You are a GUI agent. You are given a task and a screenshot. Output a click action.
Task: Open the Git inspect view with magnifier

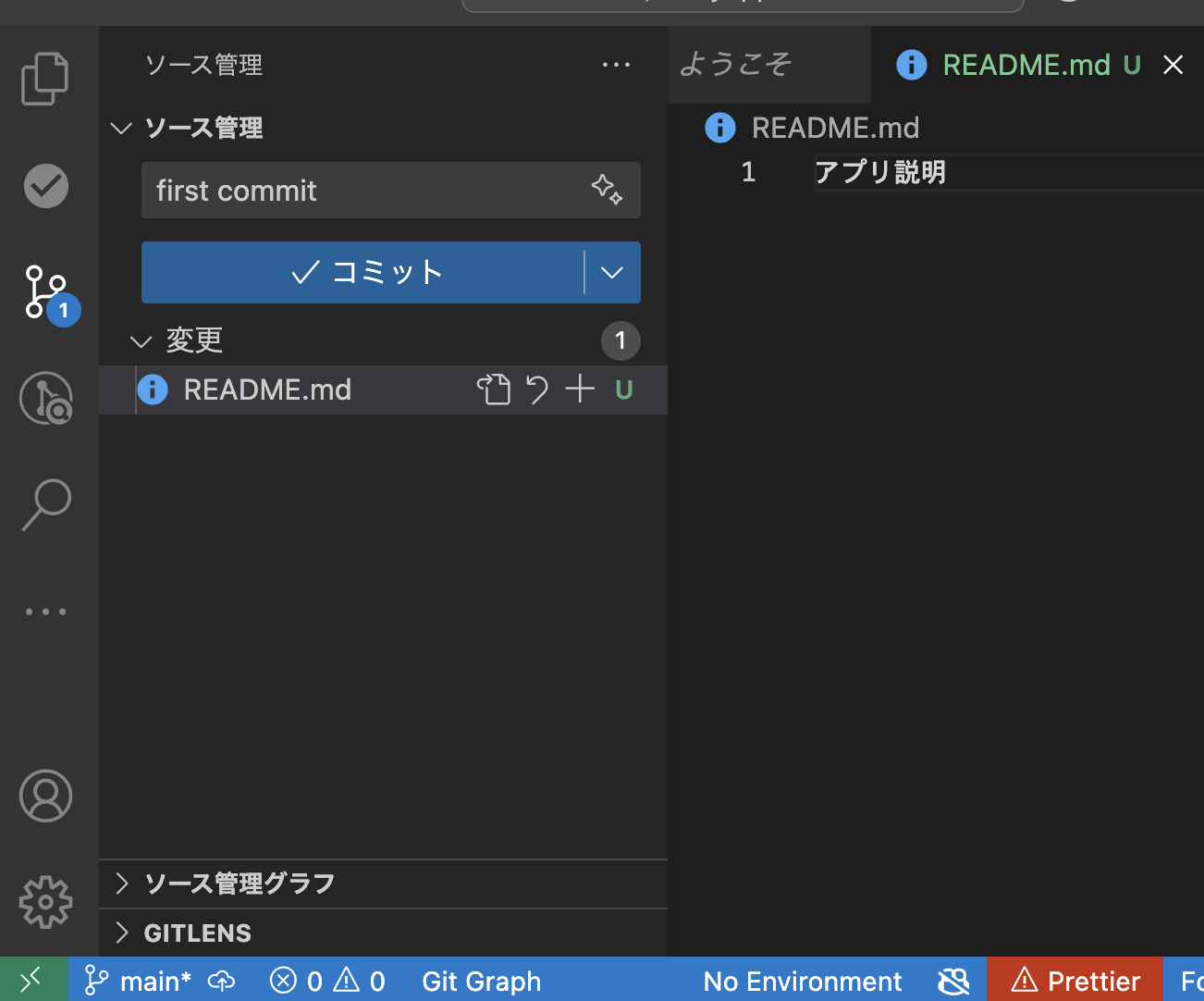[x=46, y=399]
